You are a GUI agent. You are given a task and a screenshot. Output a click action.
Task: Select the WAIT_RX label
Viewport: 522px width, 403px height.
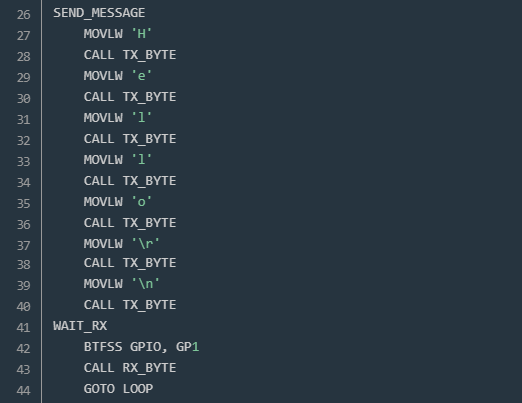tap(80, 326)
